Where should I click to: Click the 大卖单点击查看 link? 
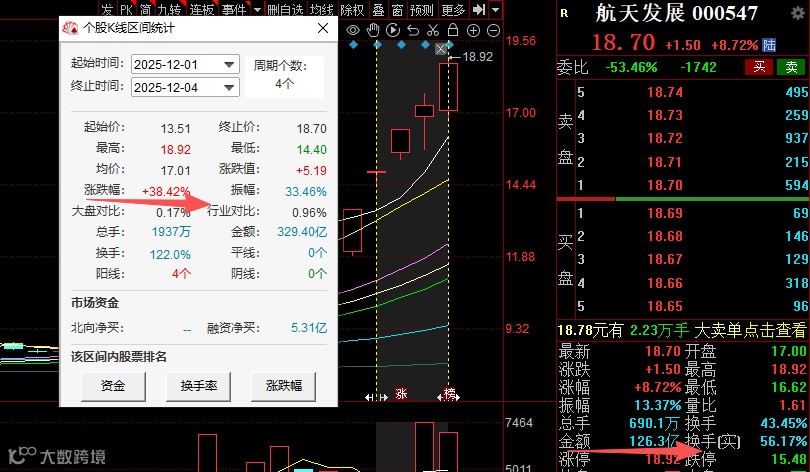coord(750,330)
